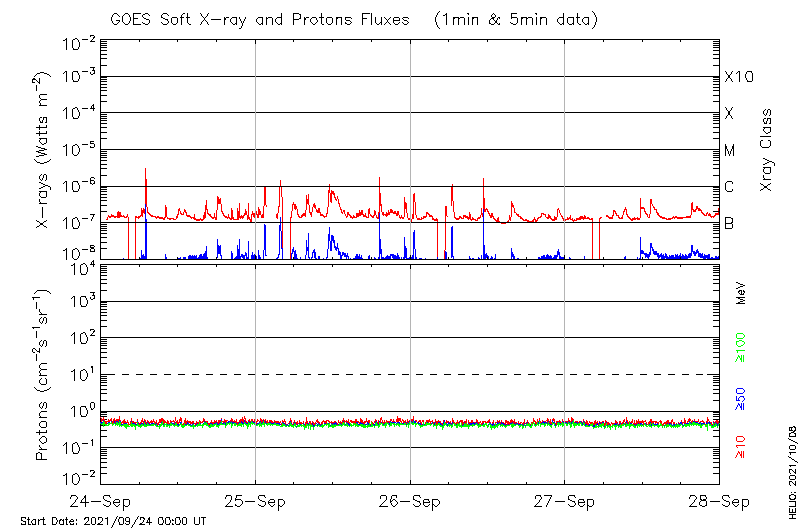Click the 26-Sep x-axis tick label
The width and height of the screenshot is (800, 530).
point(410,500)
